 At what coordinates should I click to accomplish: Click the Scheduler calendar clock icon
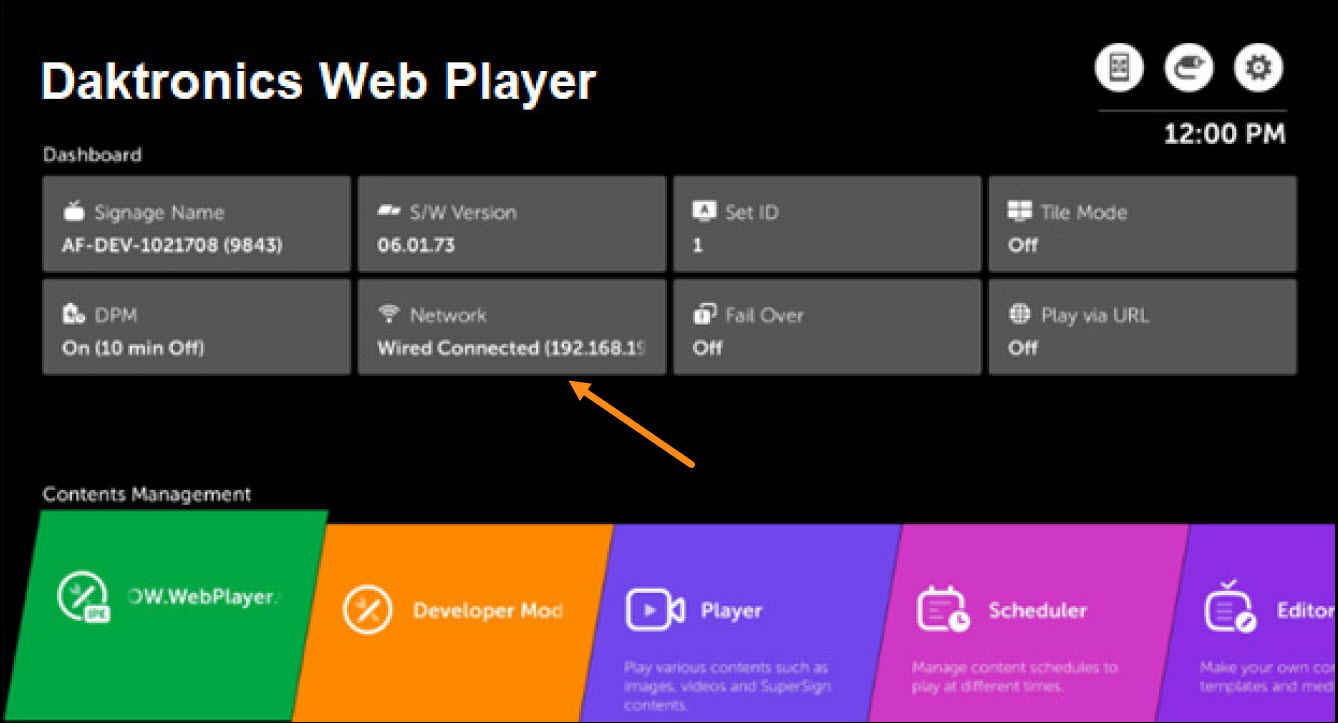click(943, 610)
